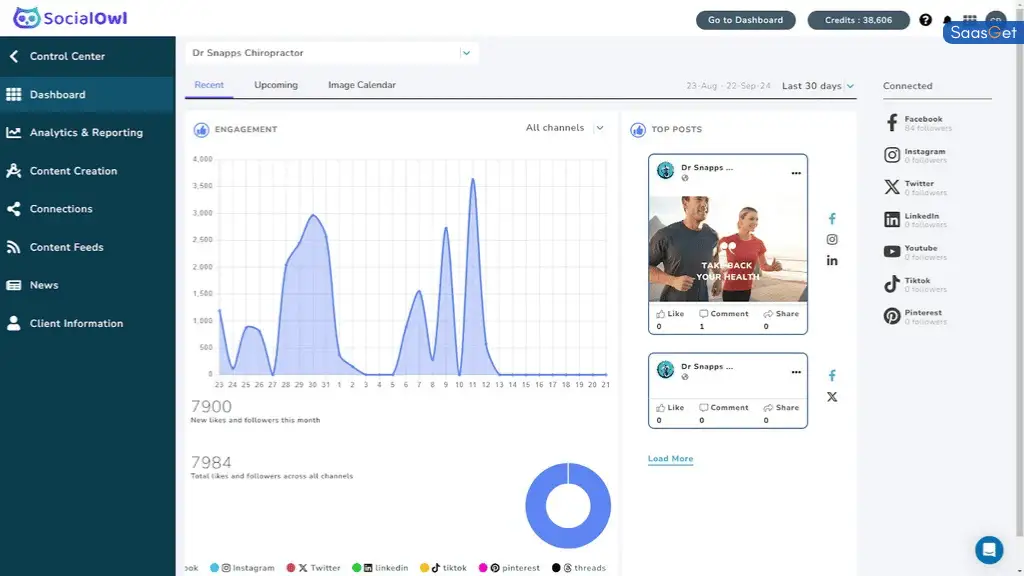Click the help question mark icon
This screenshot has height=576, width=1024.
[x=926, y=19]
